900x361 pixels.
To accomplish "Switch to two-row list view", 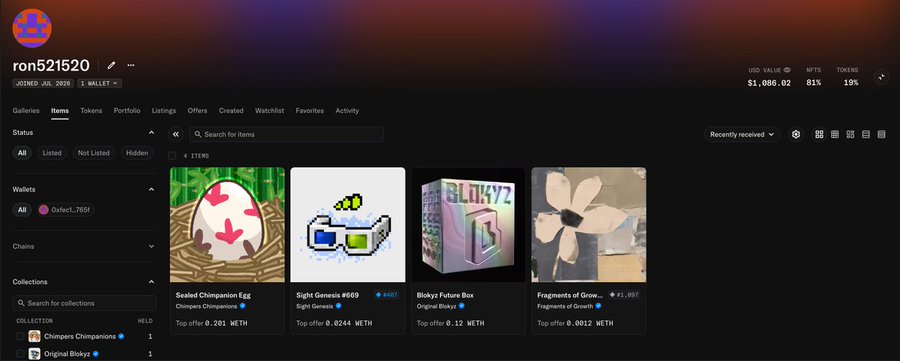I will click(x=866, y=134).
